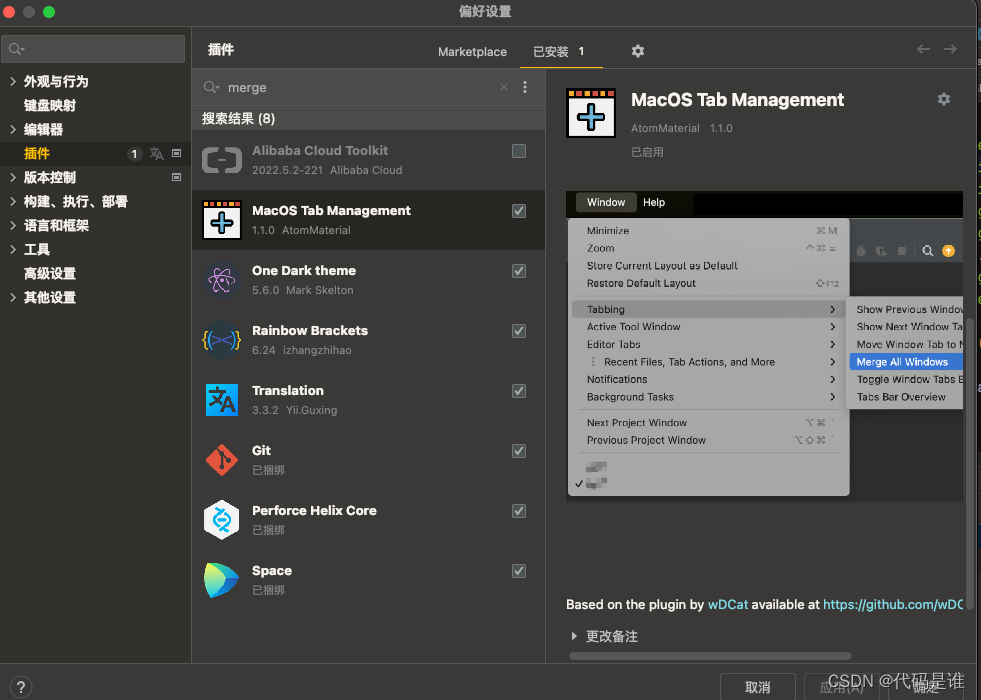This screenshot has width=981, height=700.
Task: Open the 高级设置 settings page
Action: point(49,273)
